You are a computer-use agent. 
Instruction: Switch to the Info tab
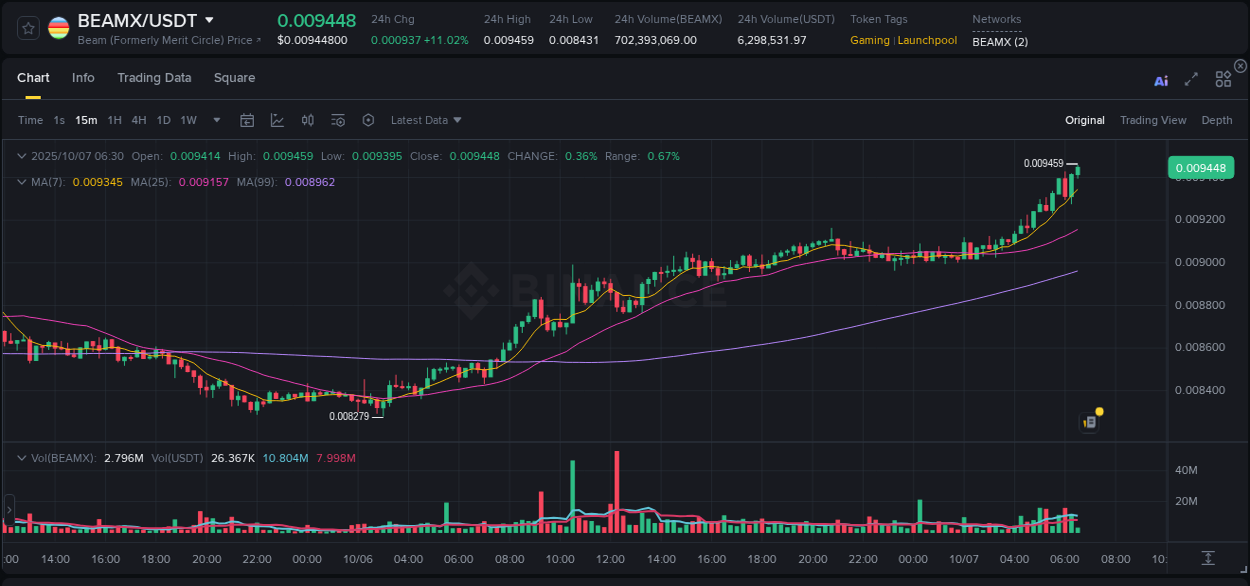(x=83, y=77)
